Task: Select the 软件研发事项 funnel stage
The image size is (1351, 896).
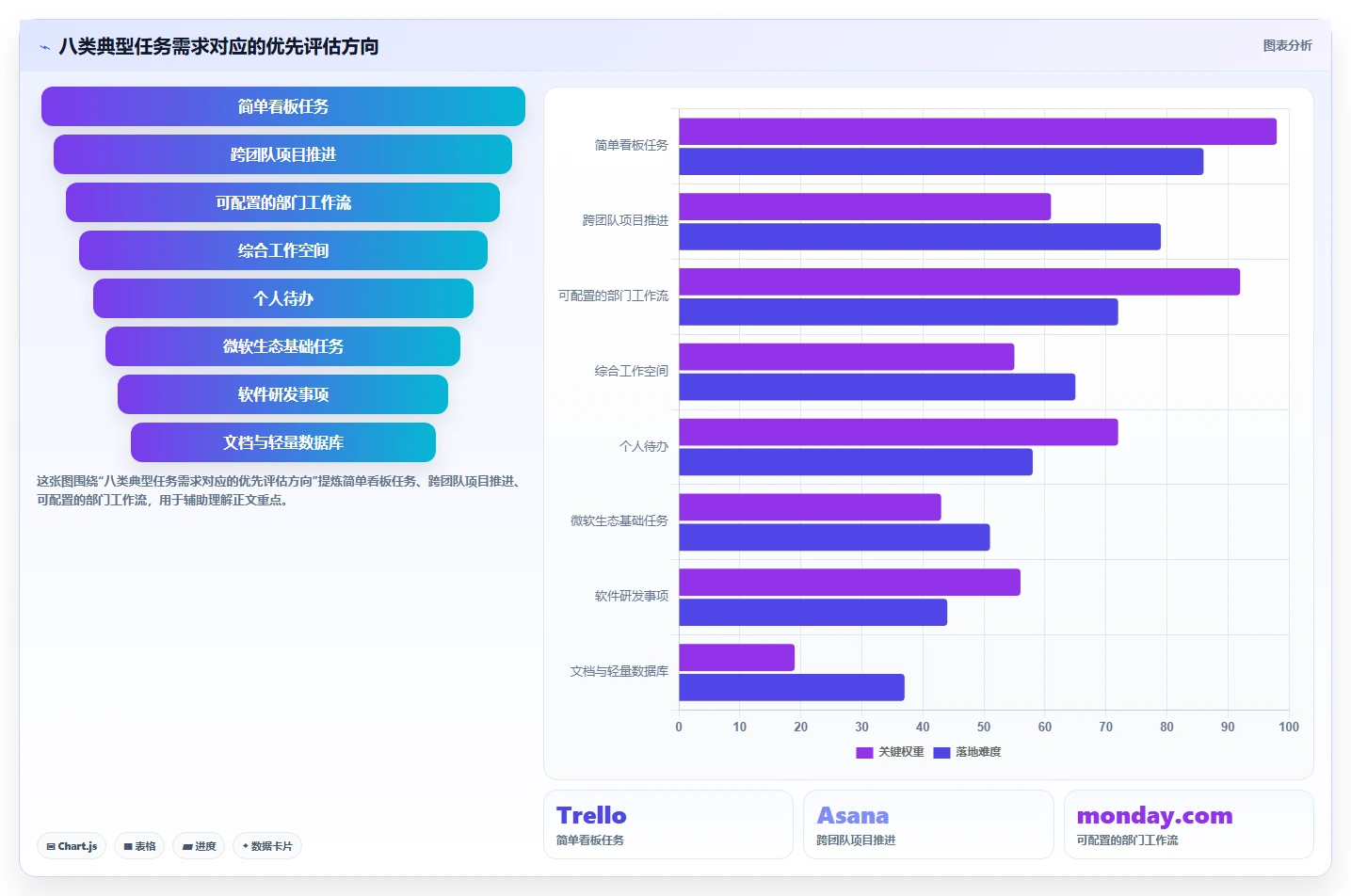Action: (x=283, y=394)
